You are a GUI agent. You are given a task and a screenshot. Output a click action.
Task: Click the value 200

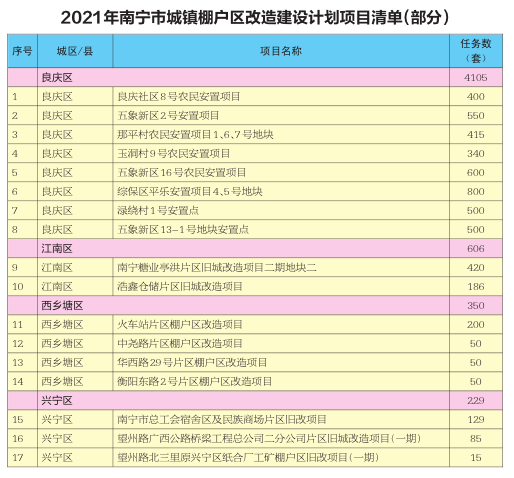click(x=476, y=324)
